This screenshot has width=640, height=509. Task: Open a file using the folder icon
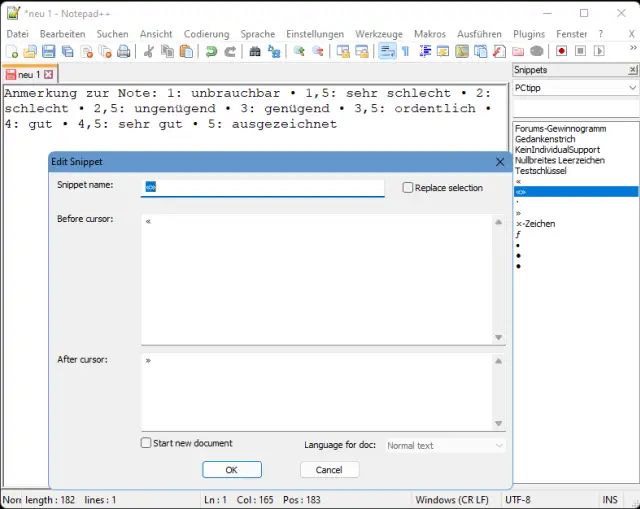click(x=30, y=51)
